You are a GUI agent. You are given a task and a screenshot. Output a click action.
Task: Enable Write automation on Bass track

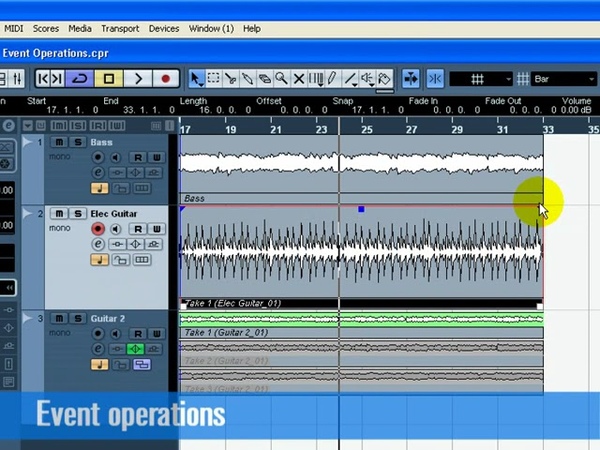pos(157,157)
